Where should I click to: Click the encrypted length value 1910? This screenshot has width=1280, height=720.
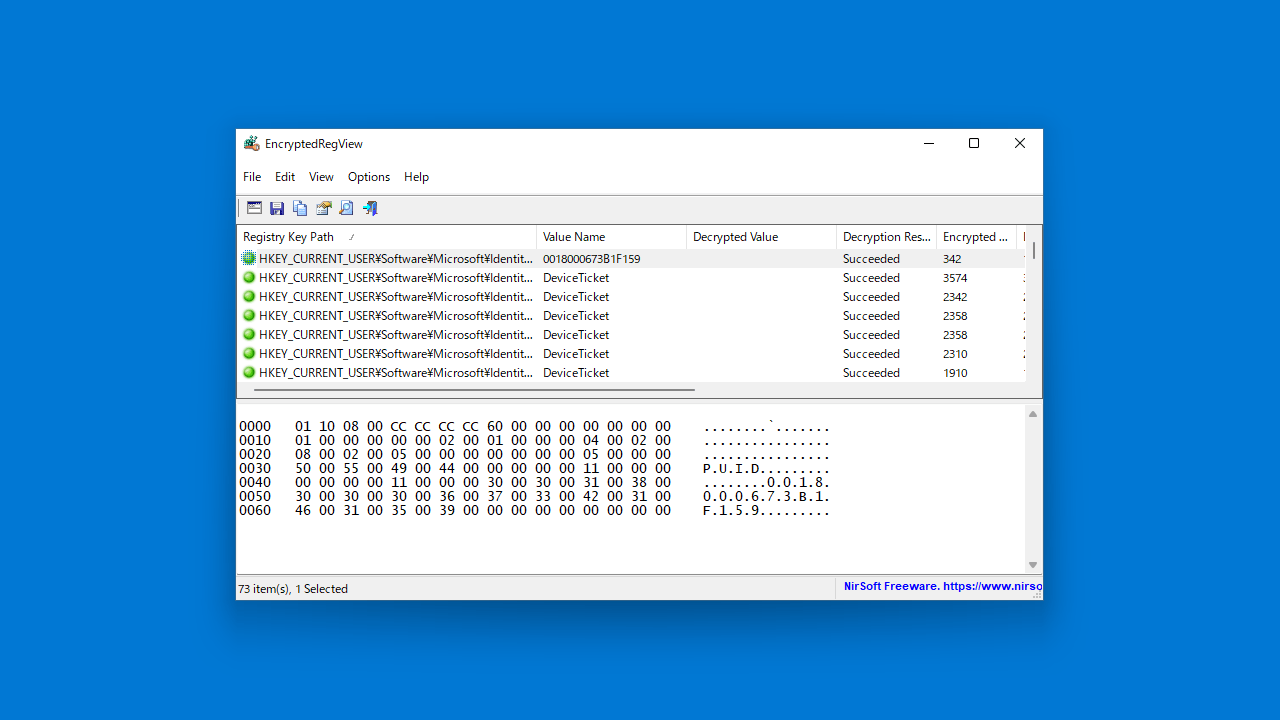pyautogui.click(x=955, y=372)
